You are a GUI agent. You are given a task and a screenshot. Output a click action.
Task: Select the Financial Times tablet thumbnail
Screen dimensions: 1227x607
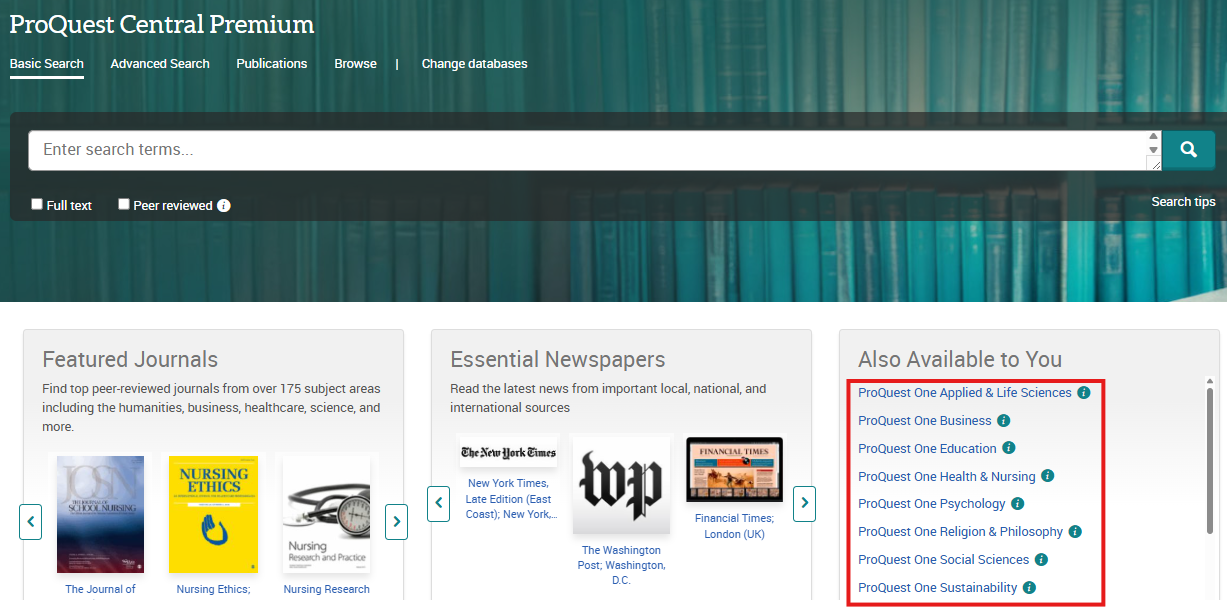click(x=735, y=469)
